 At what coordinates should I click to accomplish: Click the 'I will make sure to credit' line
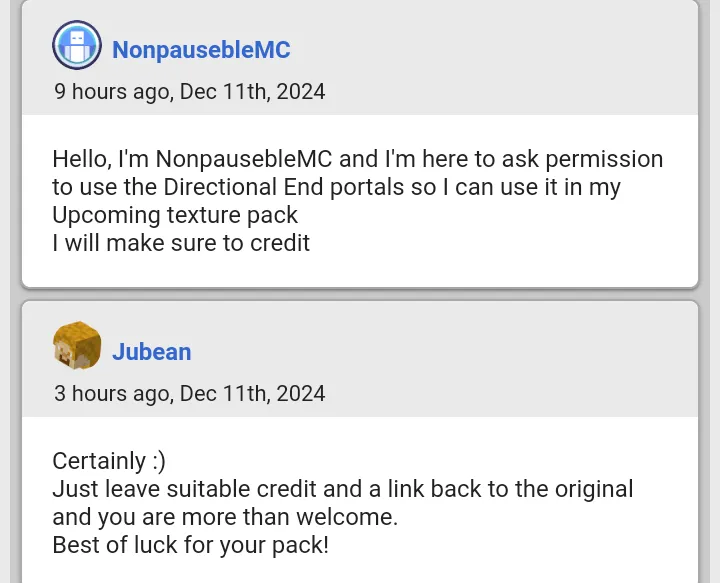point(181,243)
